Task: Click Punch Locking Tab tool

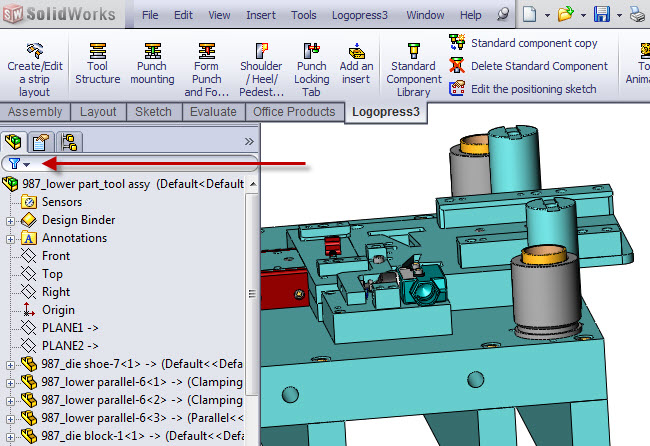Action: (x=312, y=70)
